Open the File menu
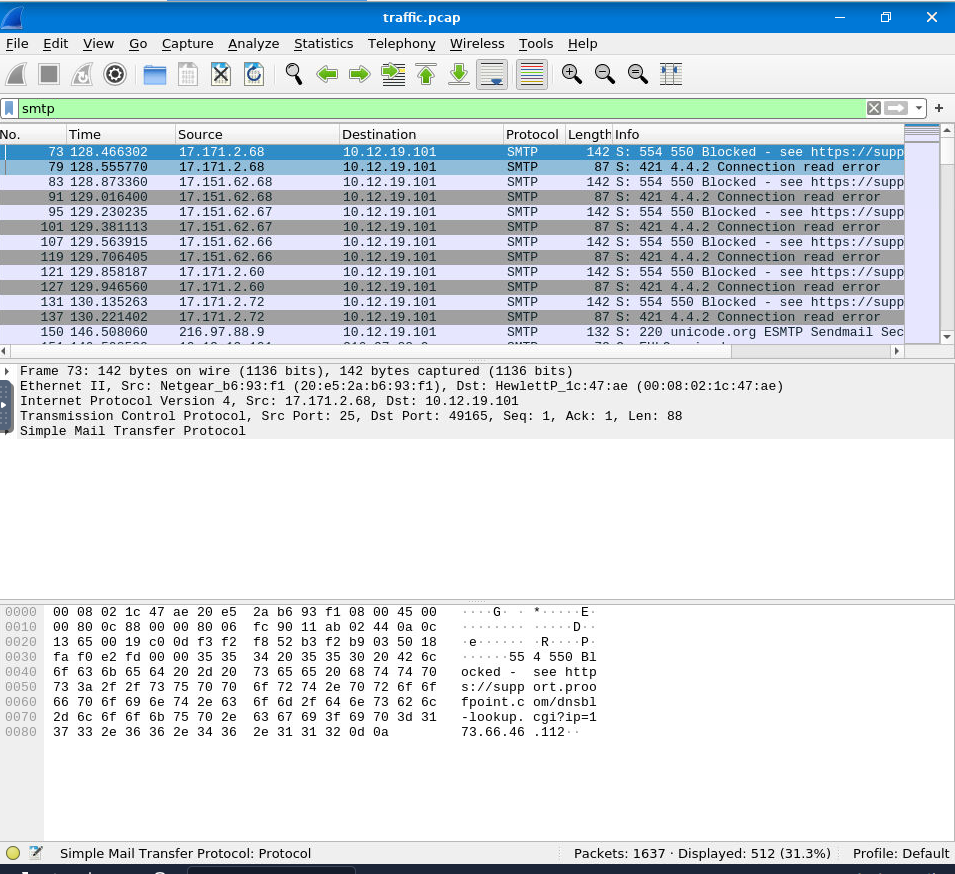 coord(17,44)
